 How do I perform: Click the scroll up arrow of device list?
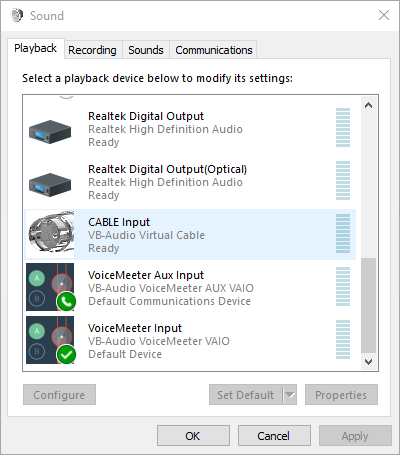click(x=368, y=105)
